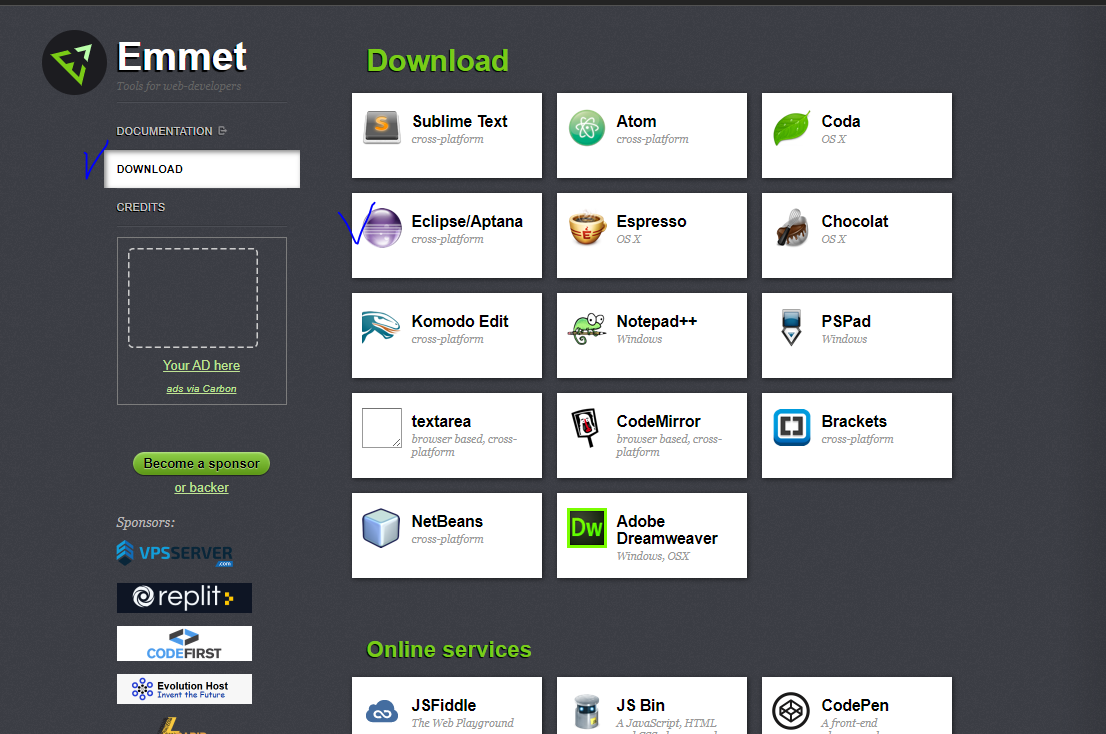The image size is (1106, 734).
Task: Click the 'or backer' link
Action: (201, 487)
